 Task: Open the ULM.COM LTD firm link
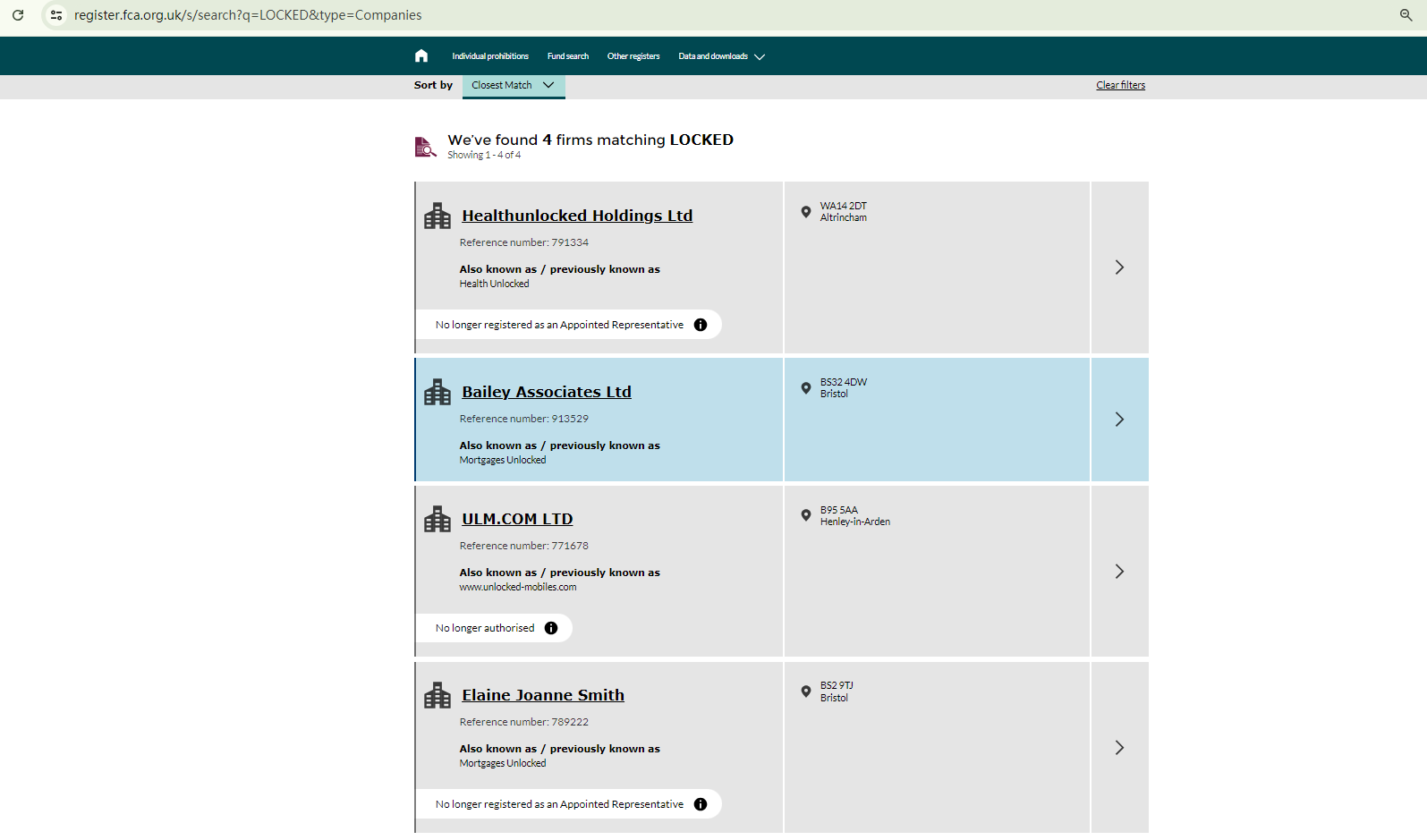point(517,519)
